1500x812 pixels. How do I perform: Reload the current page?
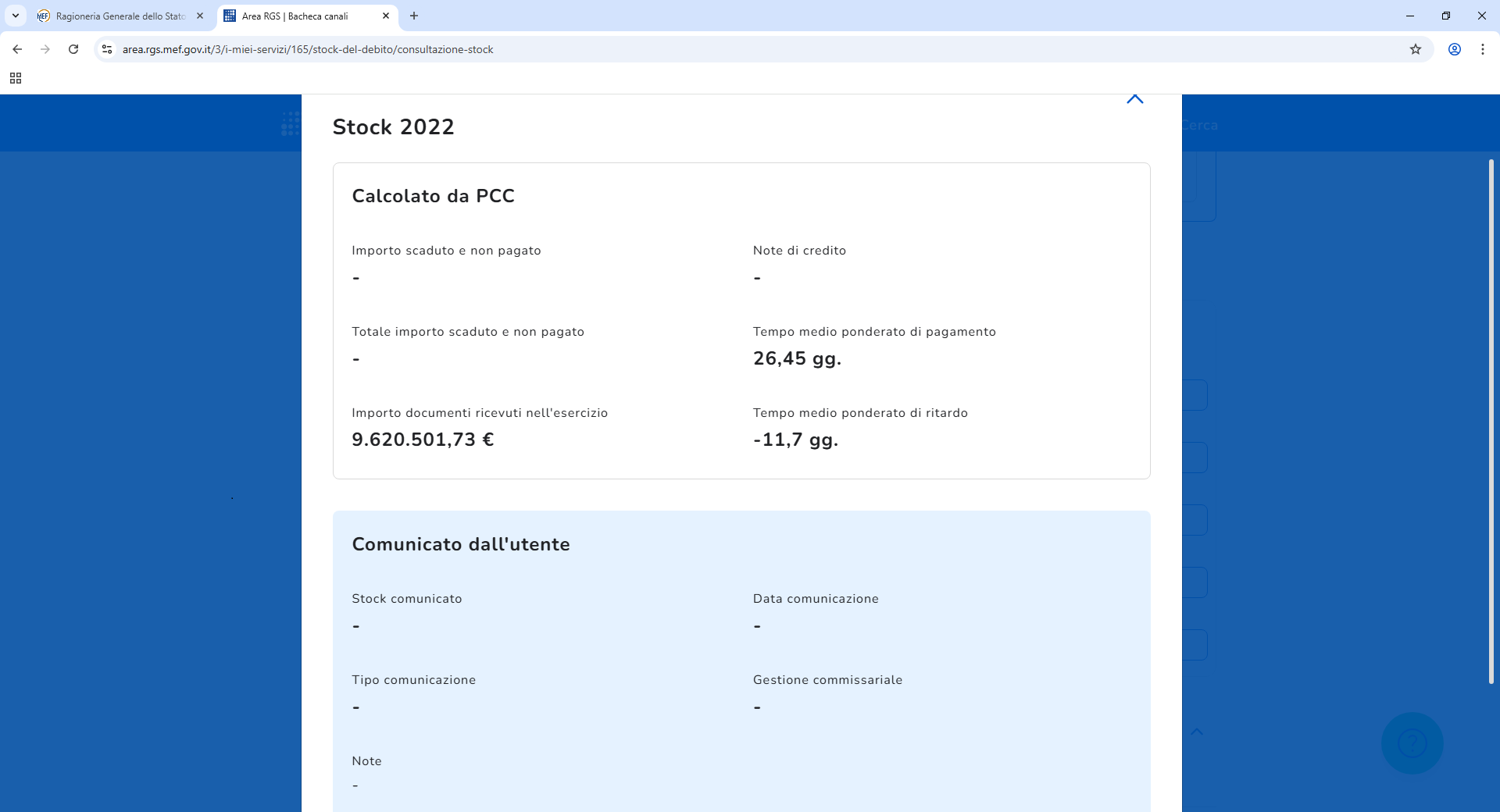click(73, 49)
